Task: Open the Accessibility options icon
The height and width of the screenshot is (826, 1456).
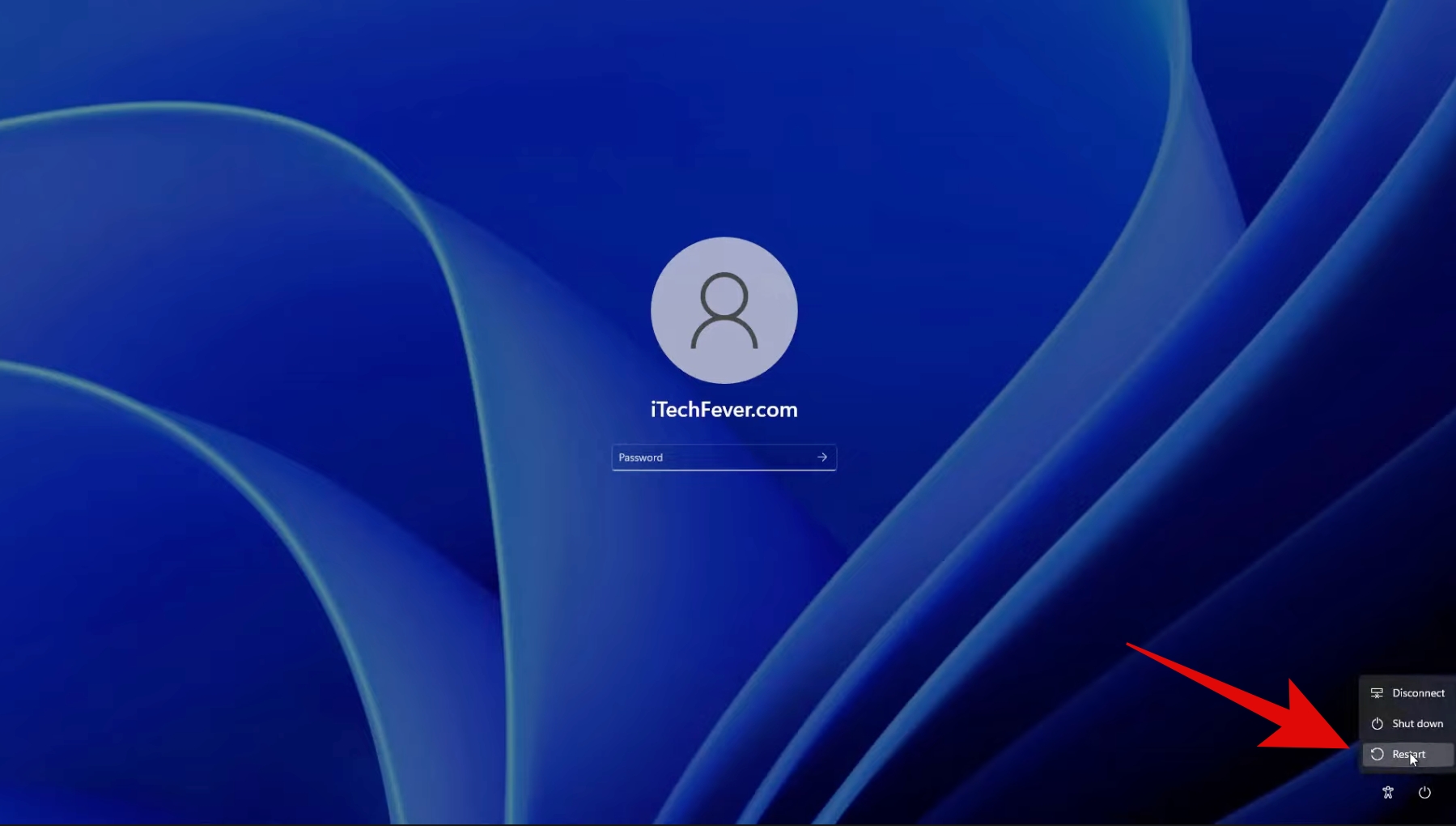Action: click(x=1388, y=793)
